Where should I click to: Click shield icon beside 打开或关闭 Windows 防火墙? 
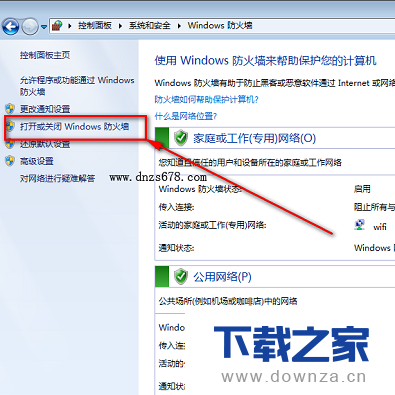[10, 126]
